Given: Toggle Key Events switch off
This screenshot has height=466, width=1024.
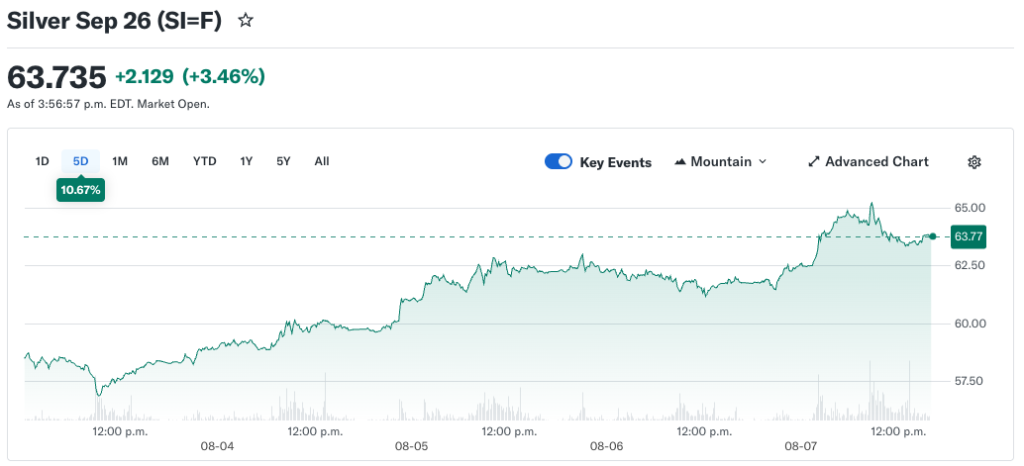Looking at the screenshot, I should coord(558,162).
